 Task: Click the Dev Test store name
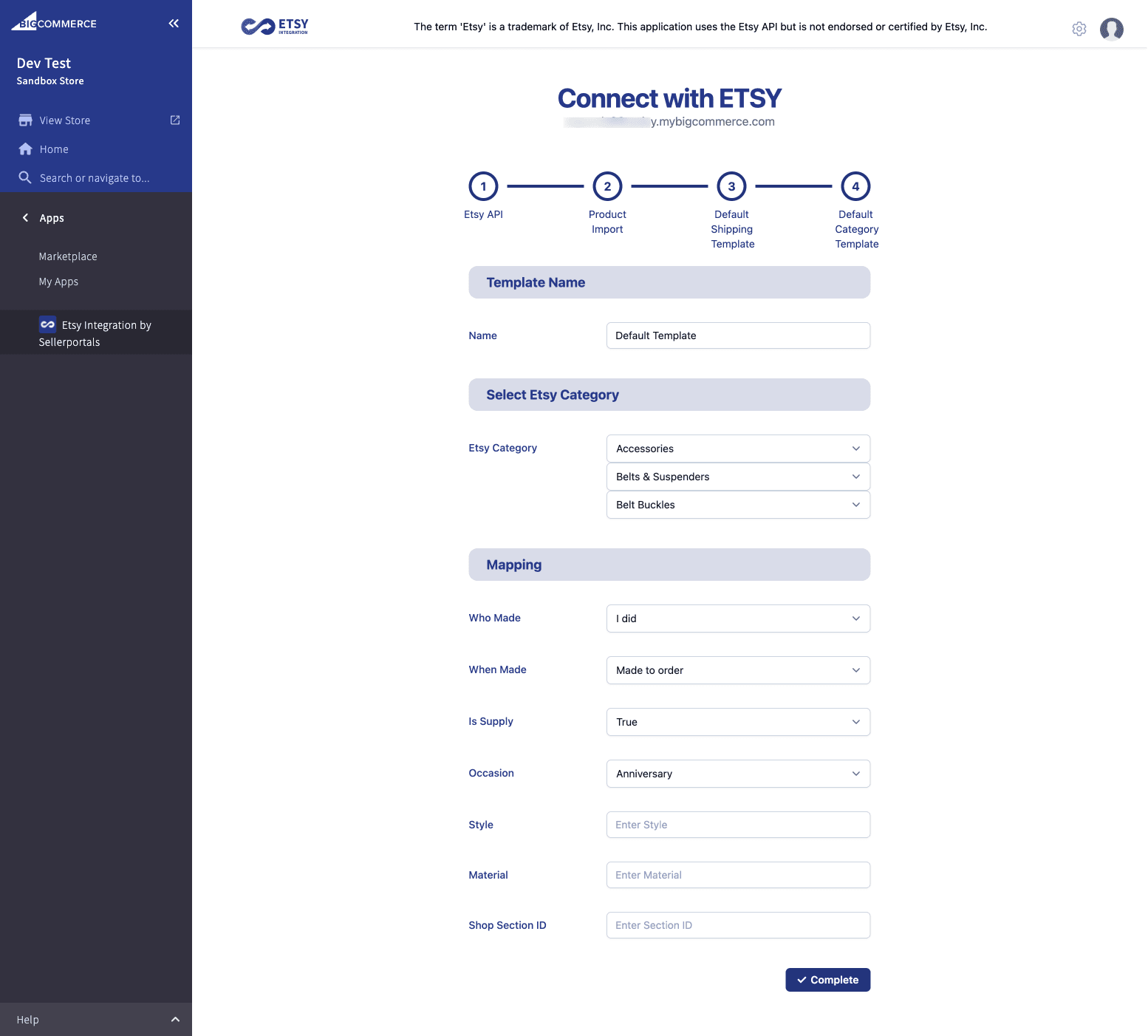pyautogui.click(x=44, y=64)
